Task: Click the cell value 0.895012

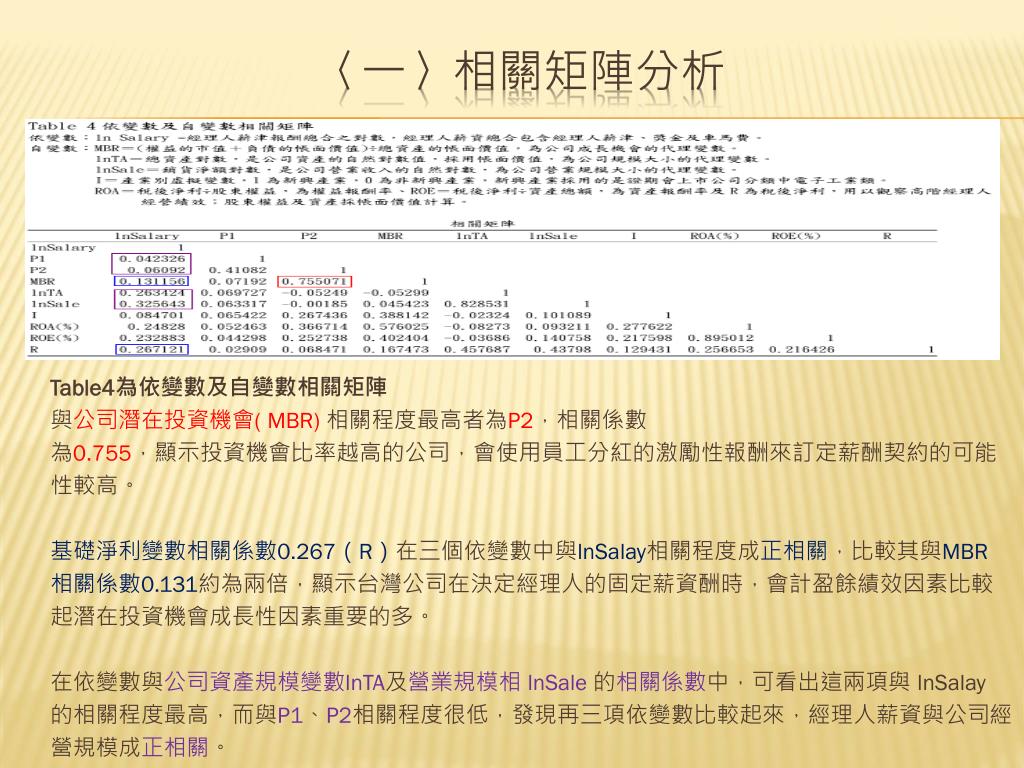Action: click(x=720, y=338)
